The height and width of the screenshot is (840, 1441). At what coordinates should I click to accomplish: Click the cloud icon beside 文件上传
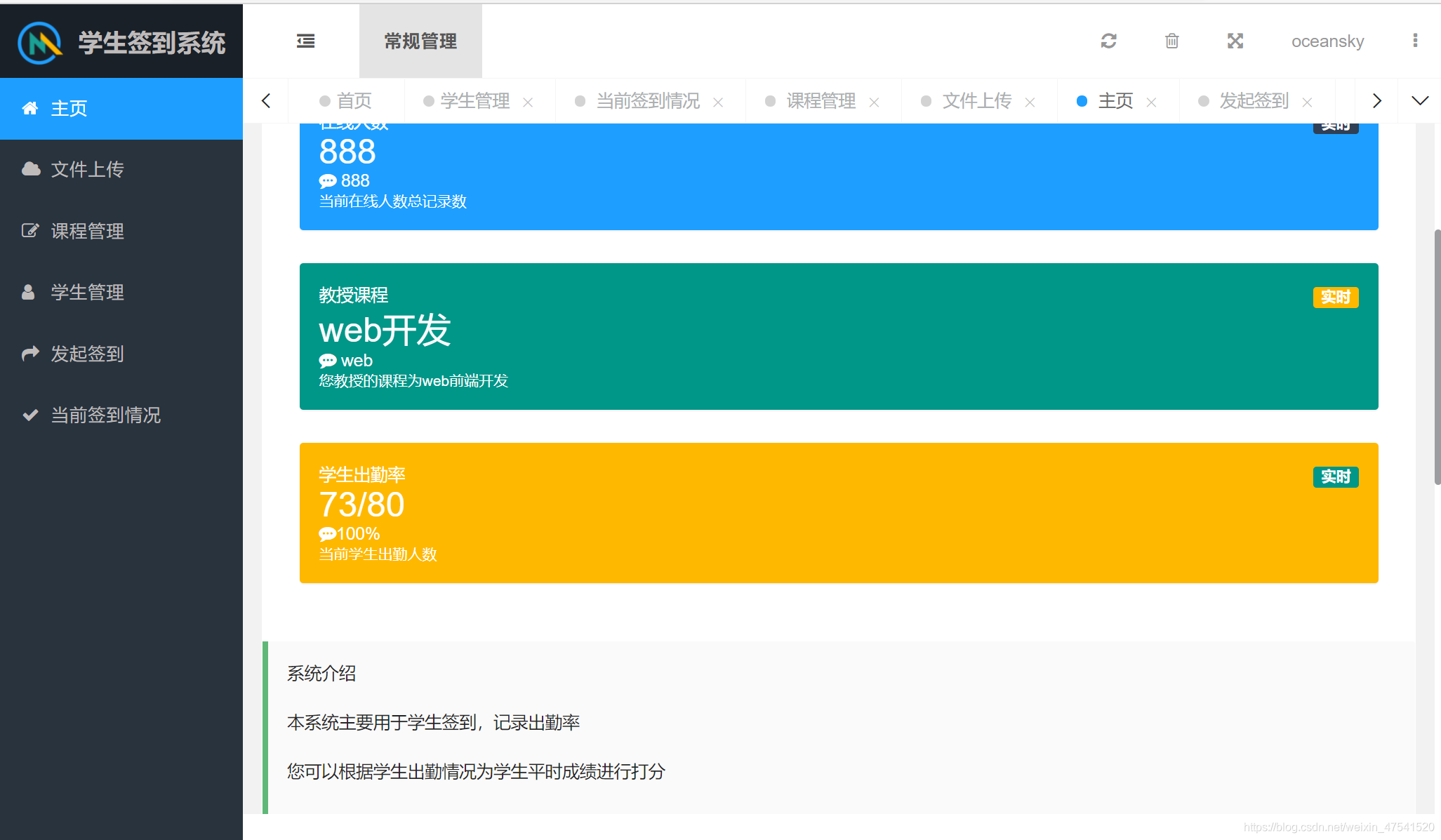click(x=31, y=169)
